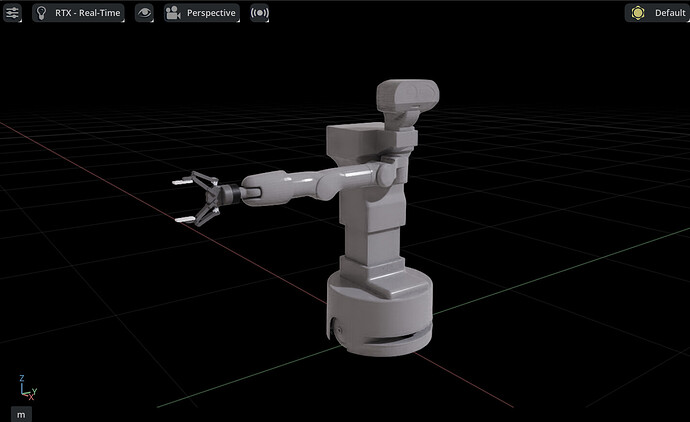Click the camera icon beside Perspective
Viewport: 690px width, 422px height.
[173, 13]
